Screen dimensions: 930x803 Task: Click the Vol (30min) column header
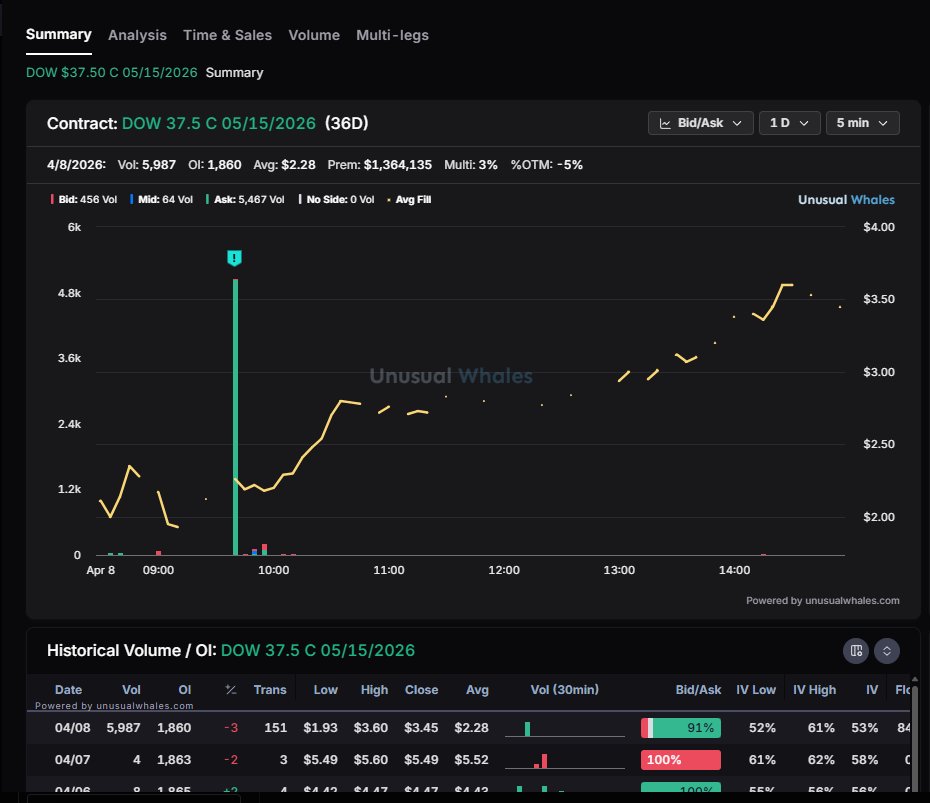tap(565, 690)
